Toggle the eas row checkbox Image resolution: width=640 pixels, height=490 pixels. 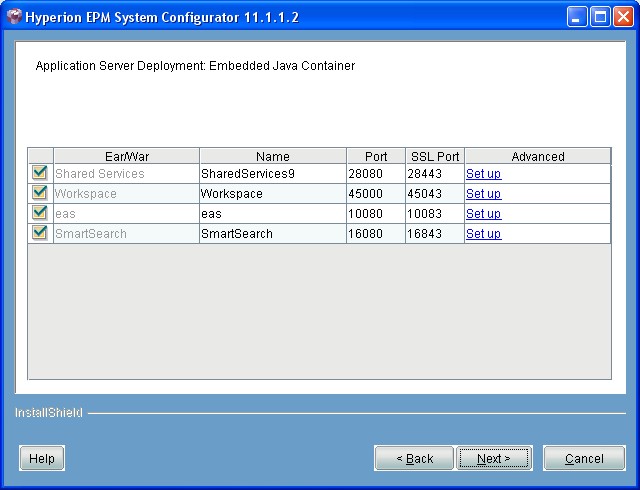(40, 213)
